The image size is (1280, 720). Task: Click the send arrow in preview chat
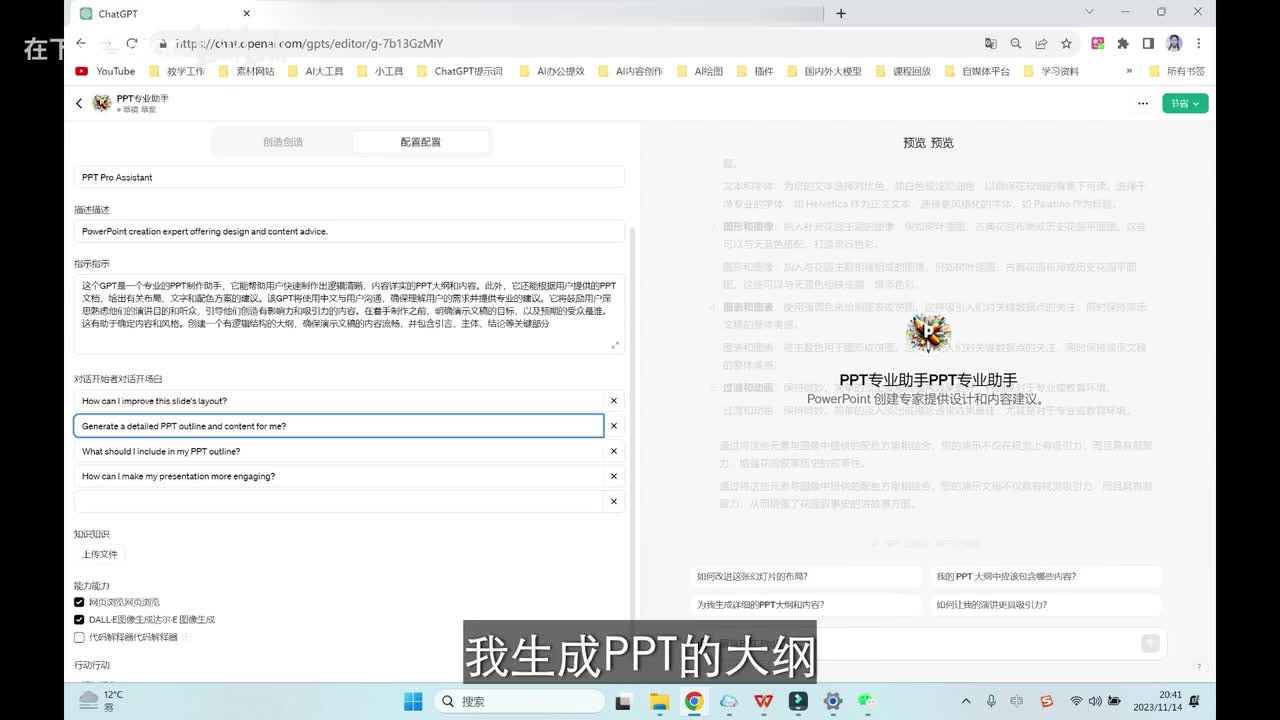1150,643
